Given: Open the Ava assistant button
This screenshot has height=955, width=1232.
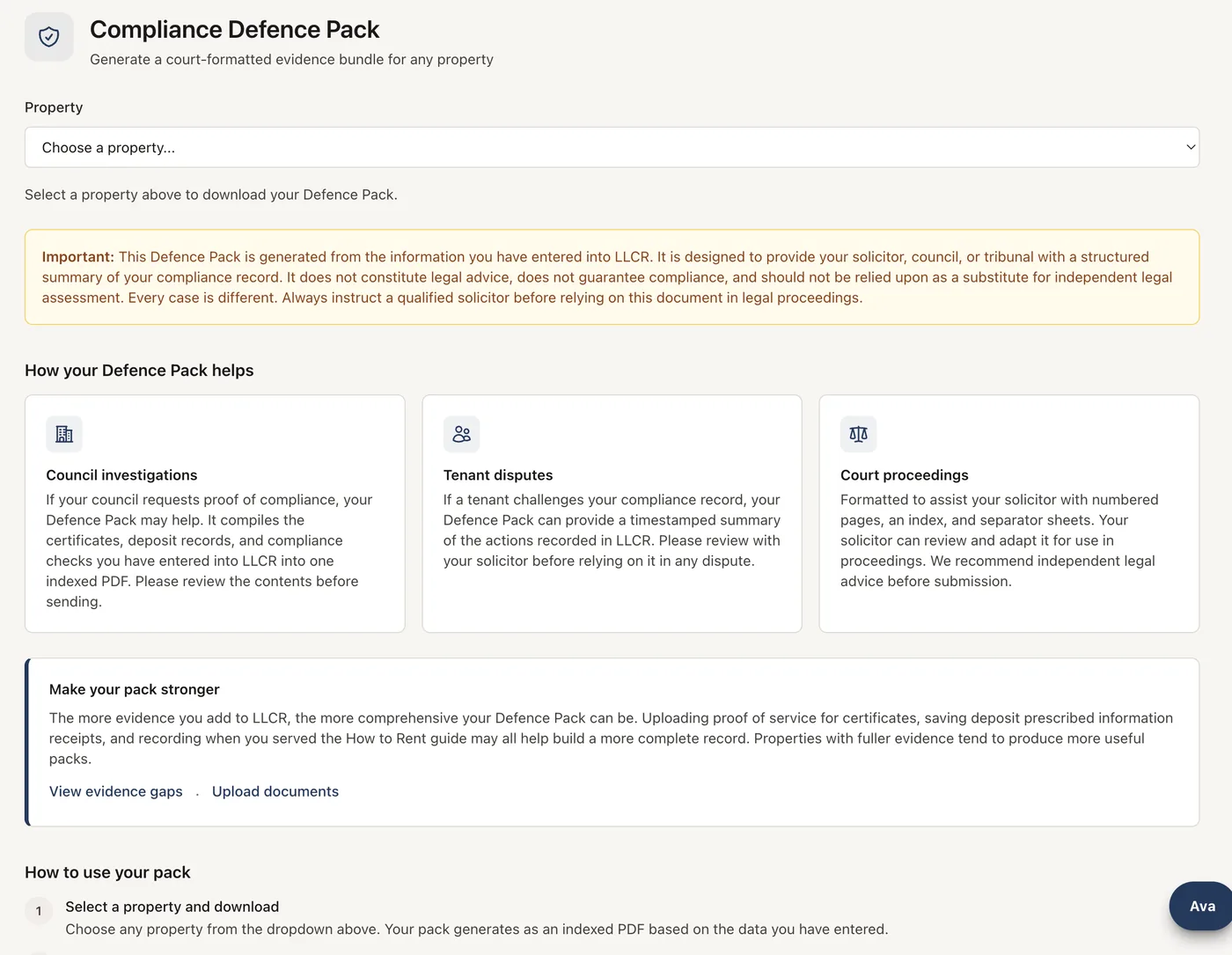Looking at the screenshot, I should click(1201, 906).
